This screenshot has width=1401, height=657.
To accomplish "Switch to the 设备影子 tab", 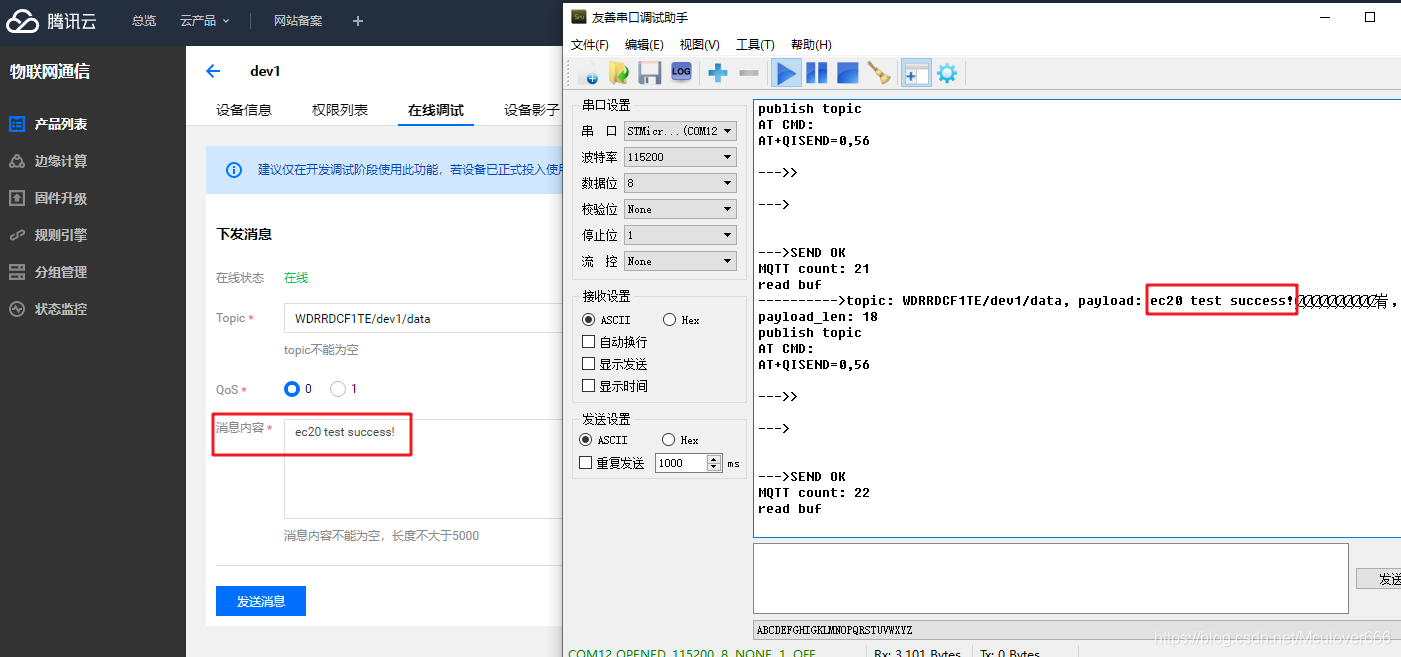I will coord(530,110).
